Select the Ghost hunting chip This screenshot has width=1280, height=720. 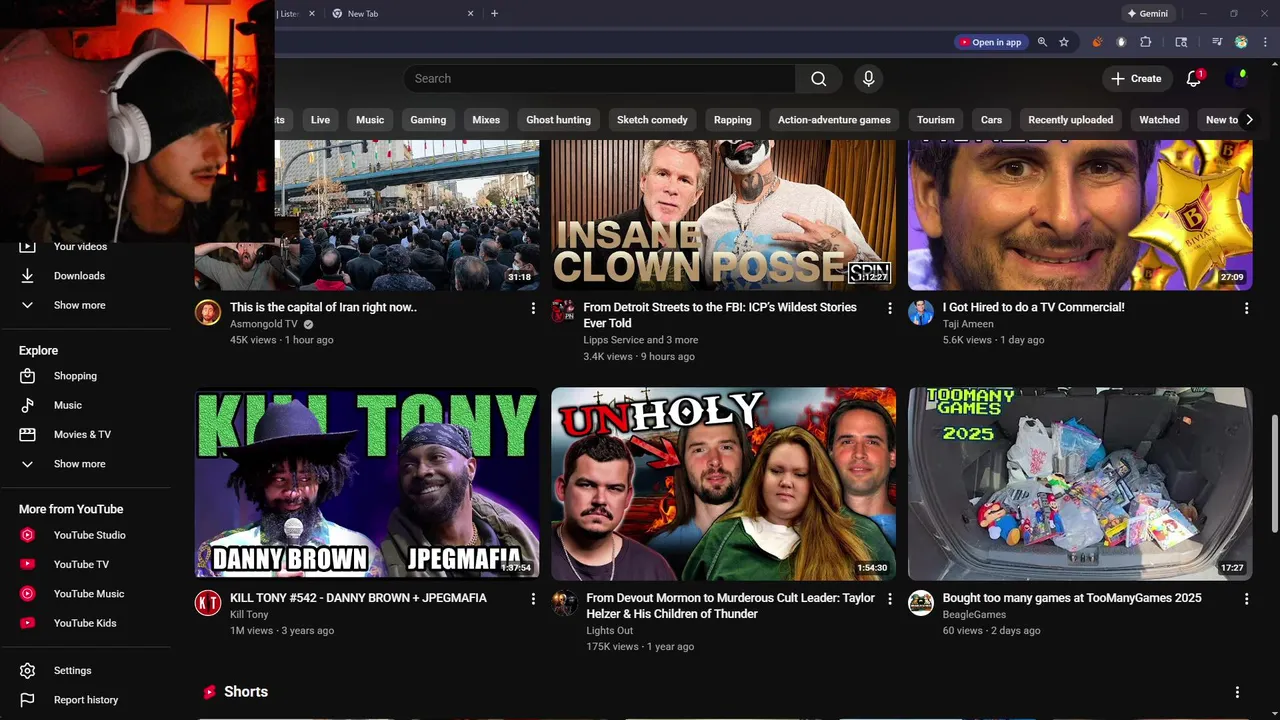(558, 120)
